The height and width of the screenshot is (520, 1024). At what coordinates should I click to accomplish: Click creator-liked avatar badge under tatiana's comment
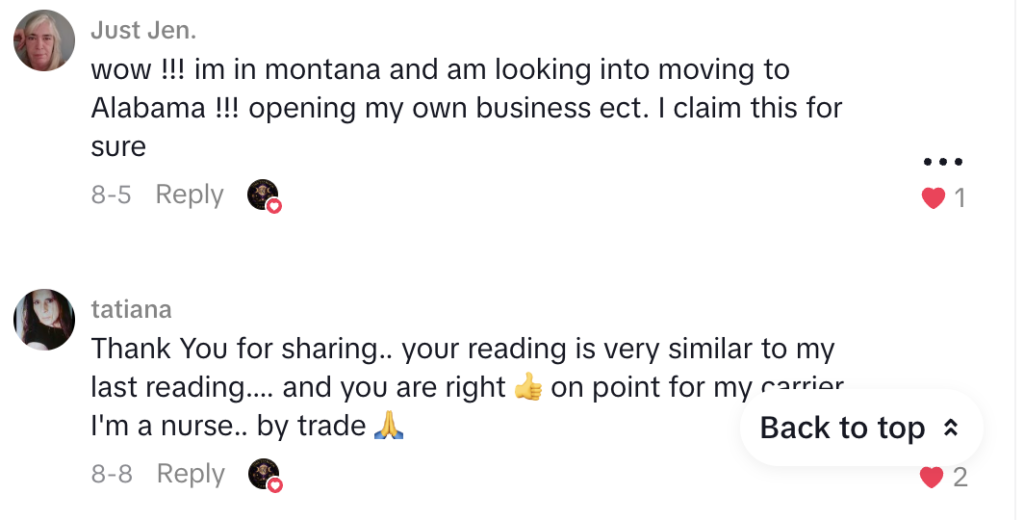coord(264,475)
